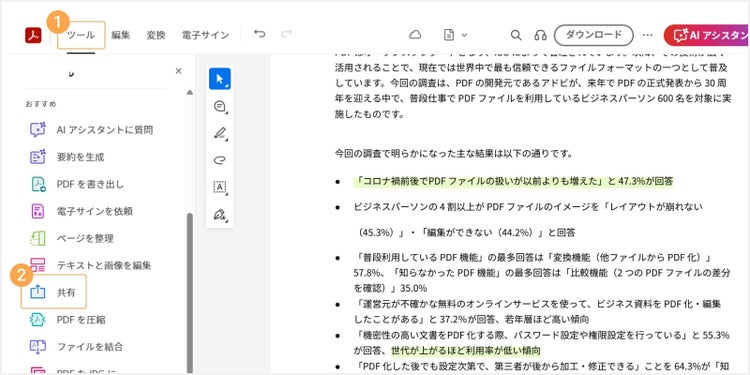
Task: Select the 電子サインを依頼 label
Action: pyautogui.click(x=95, y=211)
